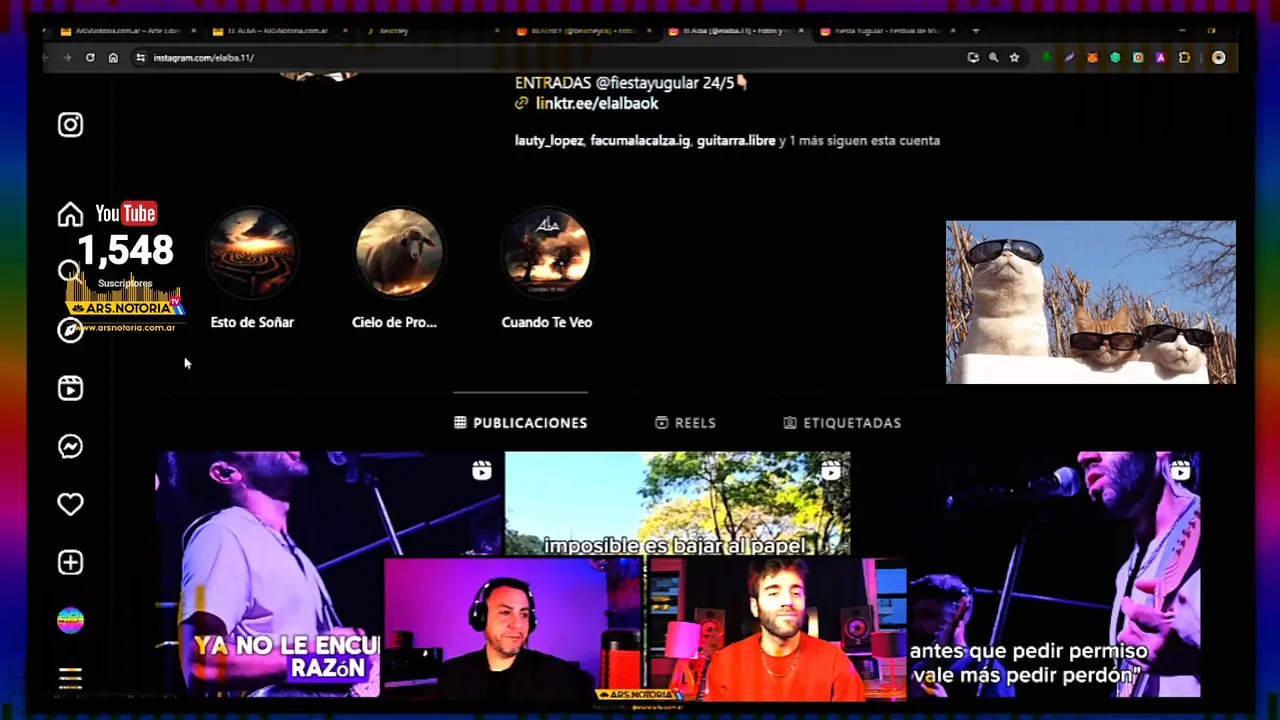Click the install app icon in address bar

click(x=973, y=58)
